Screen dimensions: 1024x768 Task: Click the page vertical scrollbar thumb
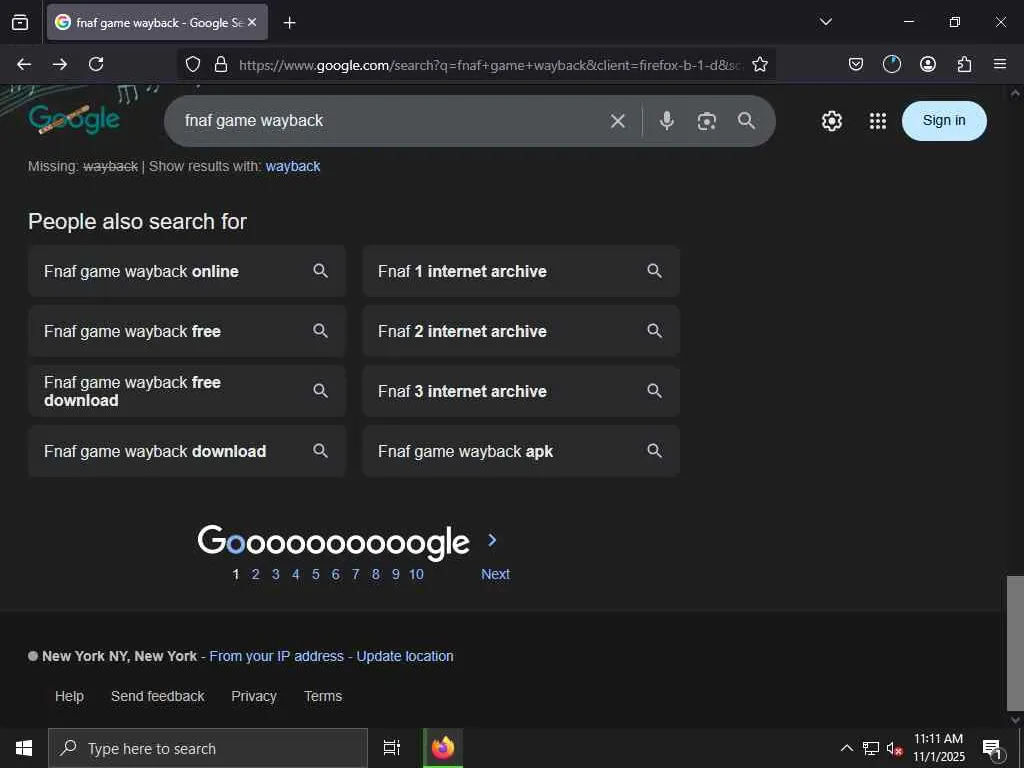click(x=1015, y=643)
